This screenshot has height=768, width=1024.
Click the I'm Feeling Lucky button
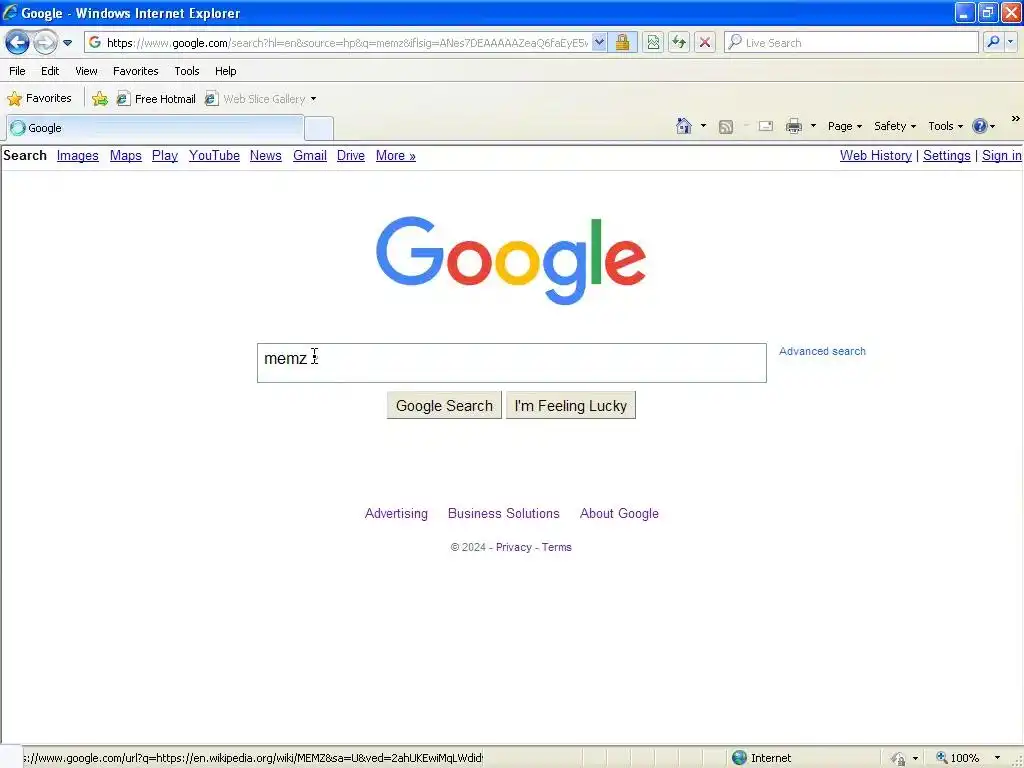coord(571,406)
